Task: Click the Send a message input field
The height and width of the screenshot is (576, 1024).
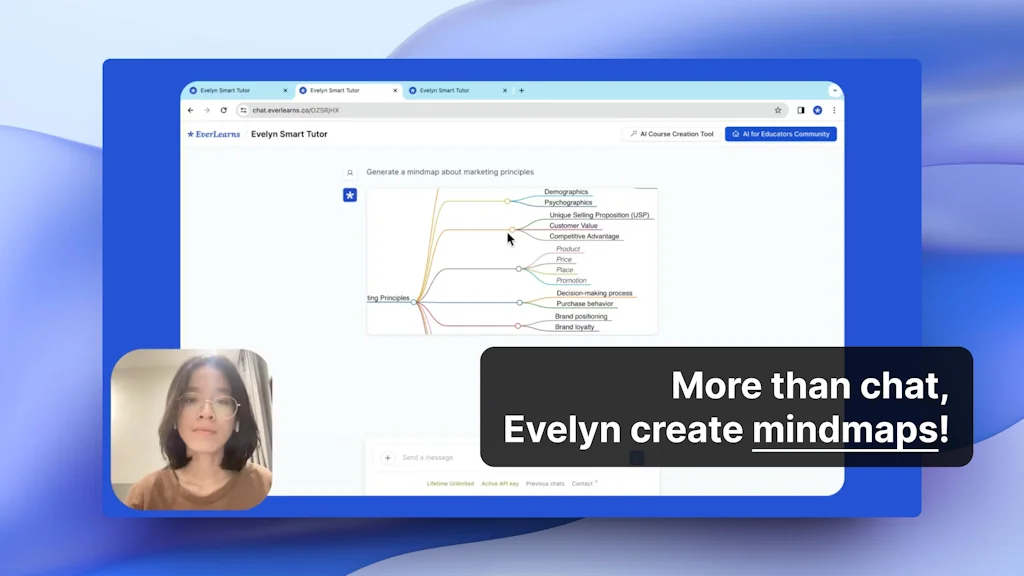Action: pos(440,457)
